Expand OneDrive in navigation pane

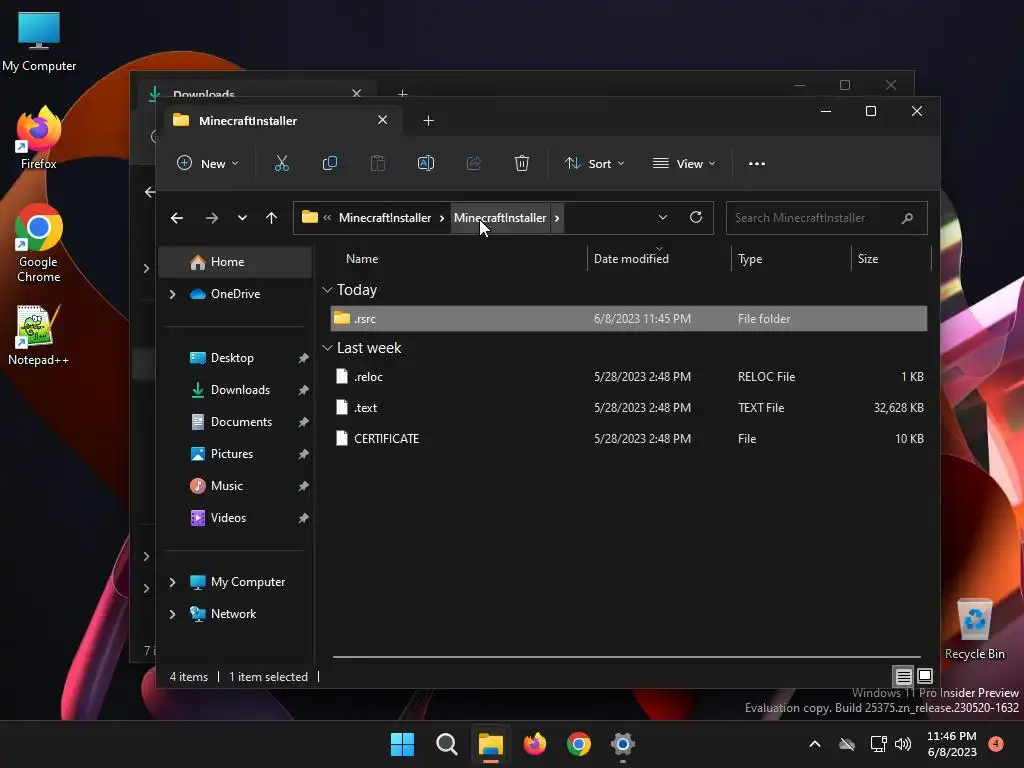pyautogui.click(x=172, y=294)
